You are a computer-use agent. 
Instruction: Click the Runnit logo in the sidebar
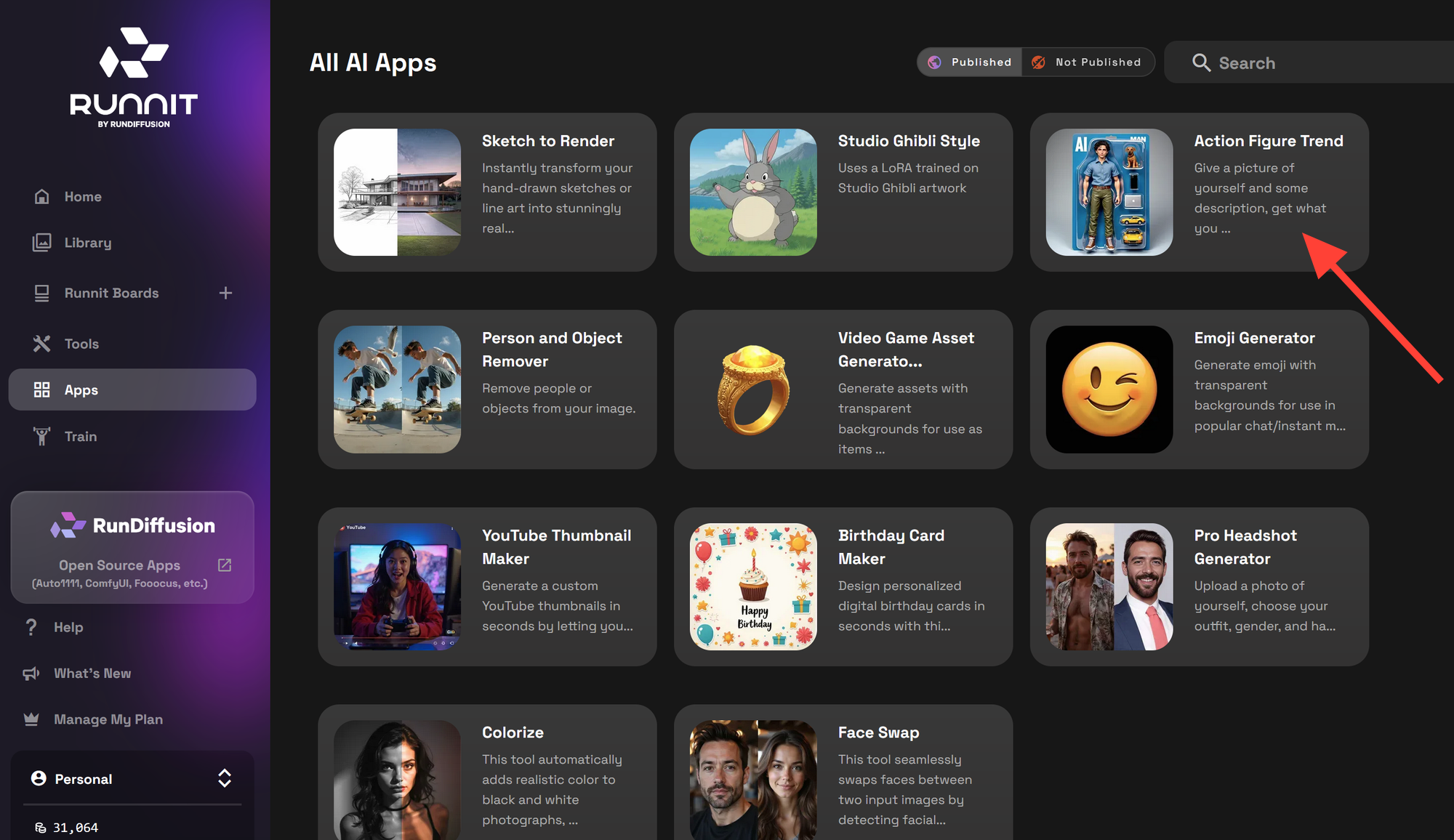(134, 76)
